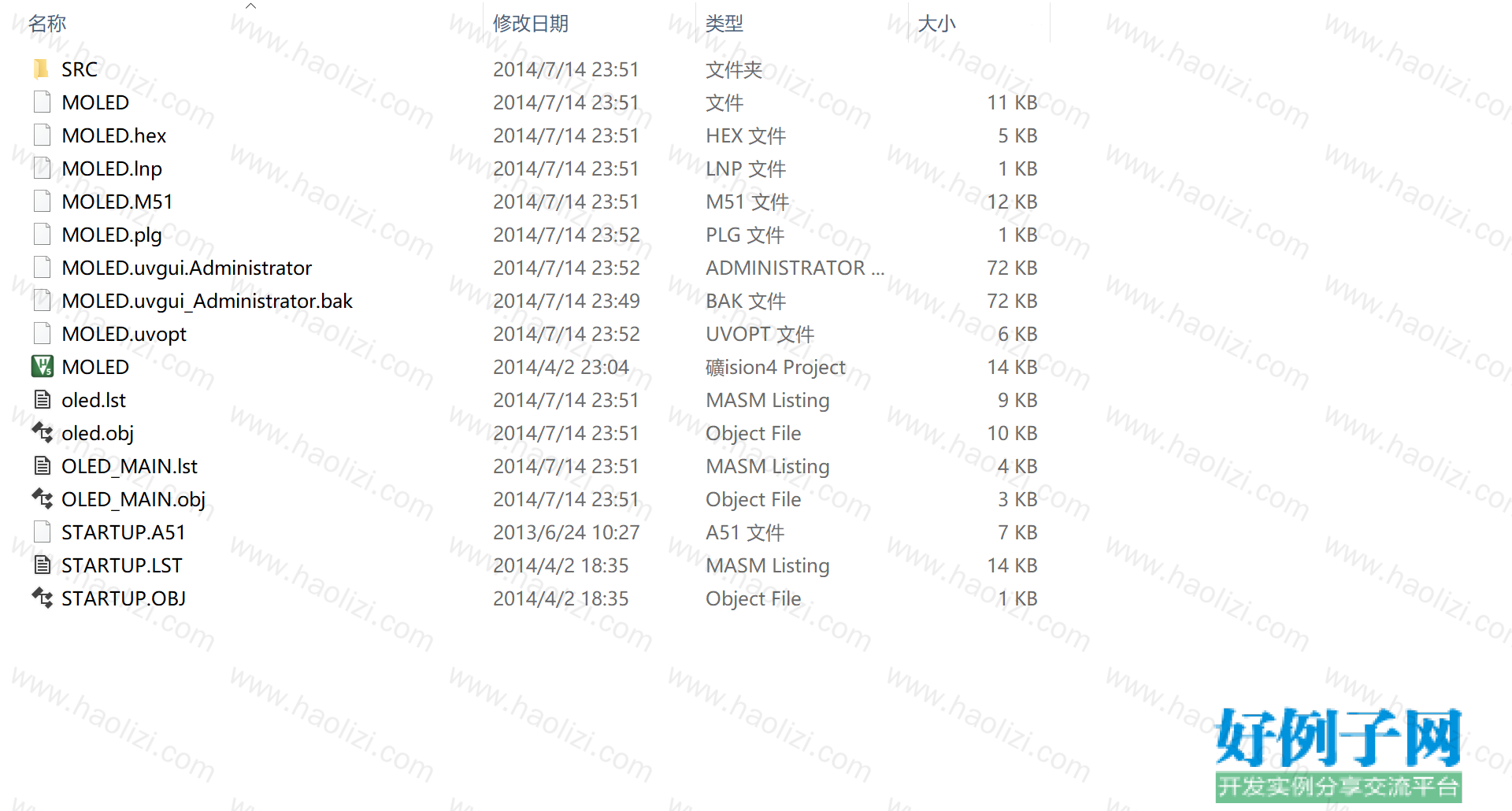Click the HEX 文件 type cell
1512x811 pixels.
[746, 135]
